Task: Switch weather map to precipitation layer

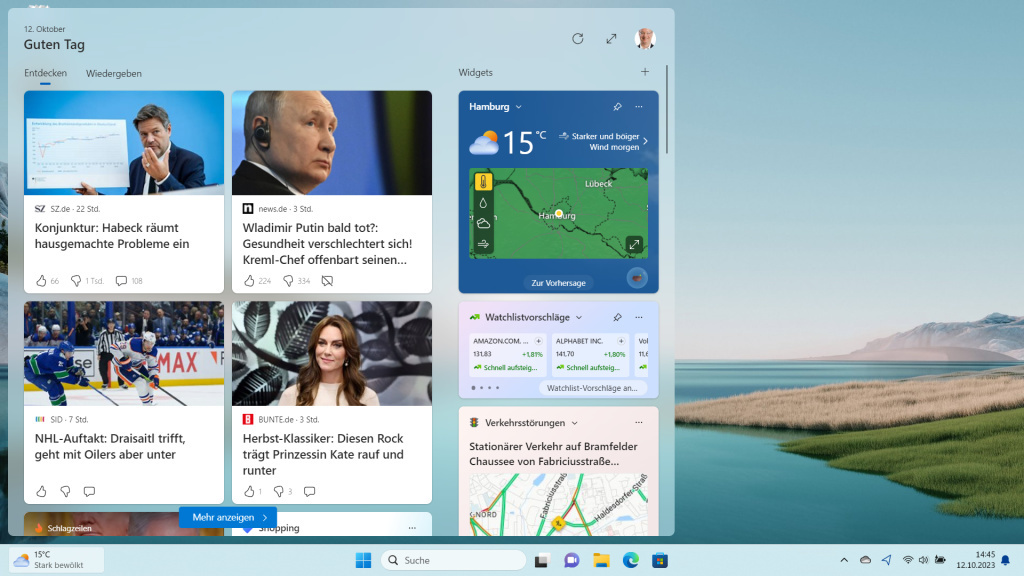Action: point(483,203)
